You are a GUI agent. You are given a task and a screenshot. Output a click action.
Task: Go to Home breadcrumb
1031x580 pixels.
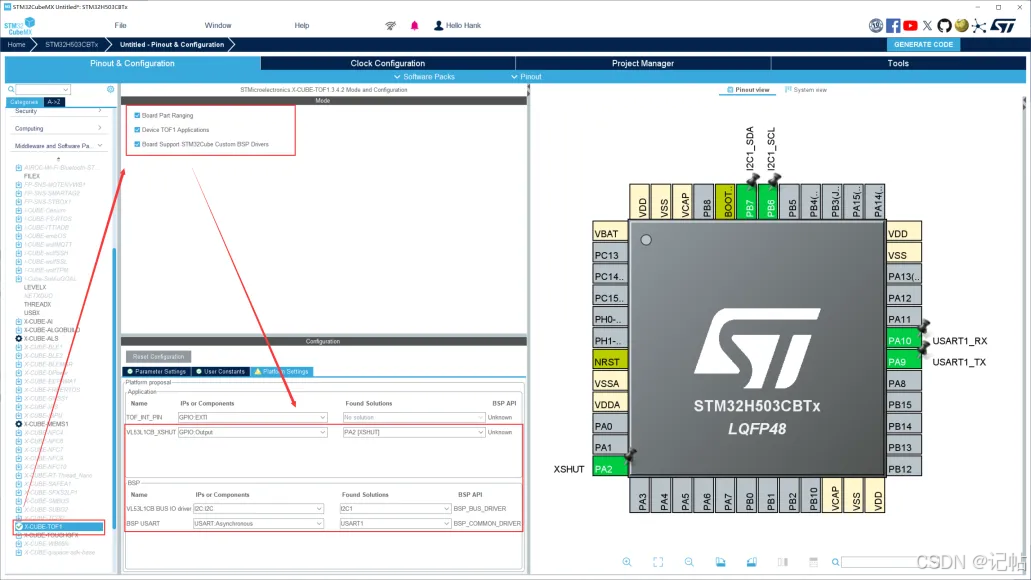(16, 45)
